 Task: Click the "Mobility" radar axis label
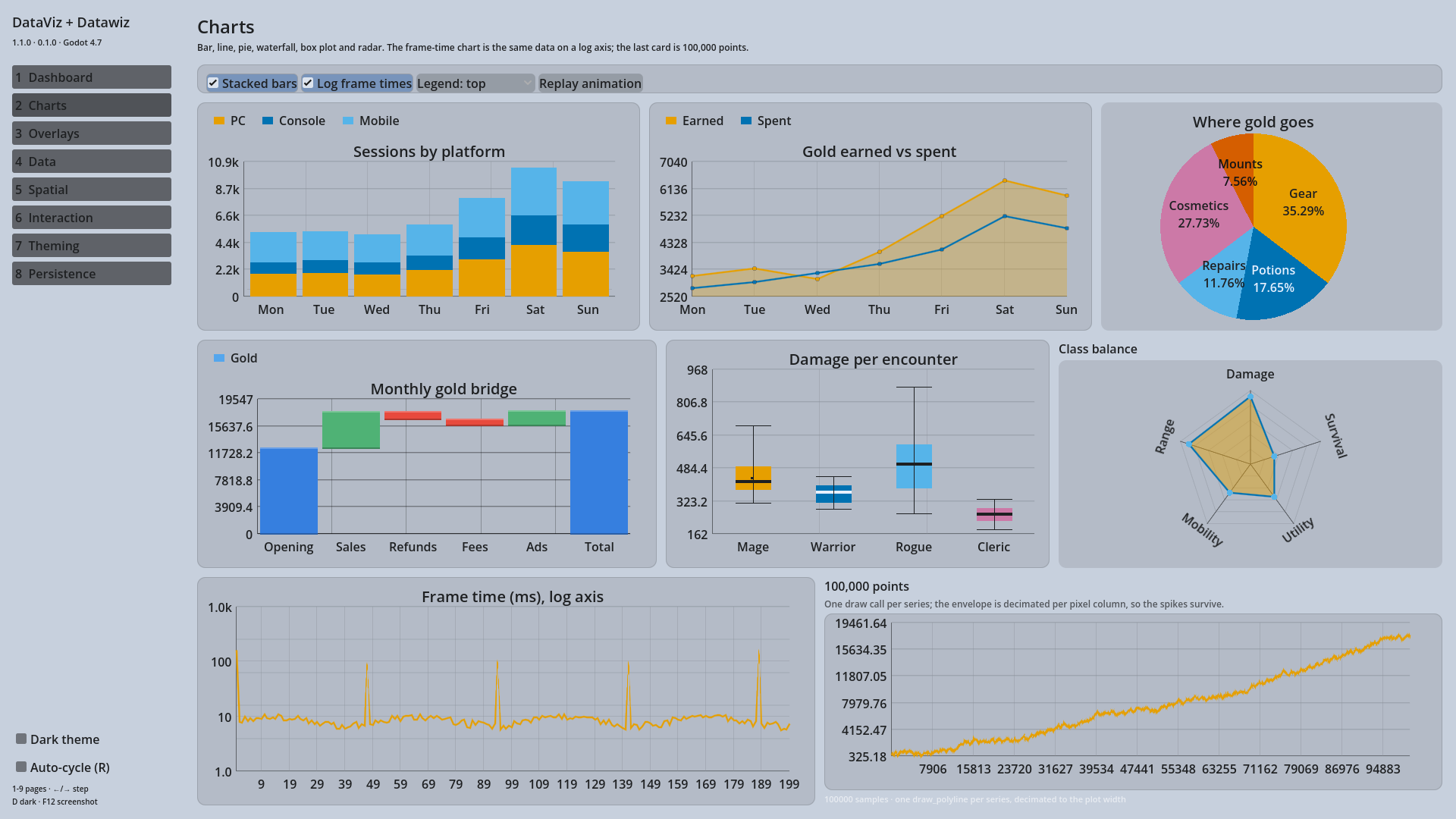click(1203, 529)
